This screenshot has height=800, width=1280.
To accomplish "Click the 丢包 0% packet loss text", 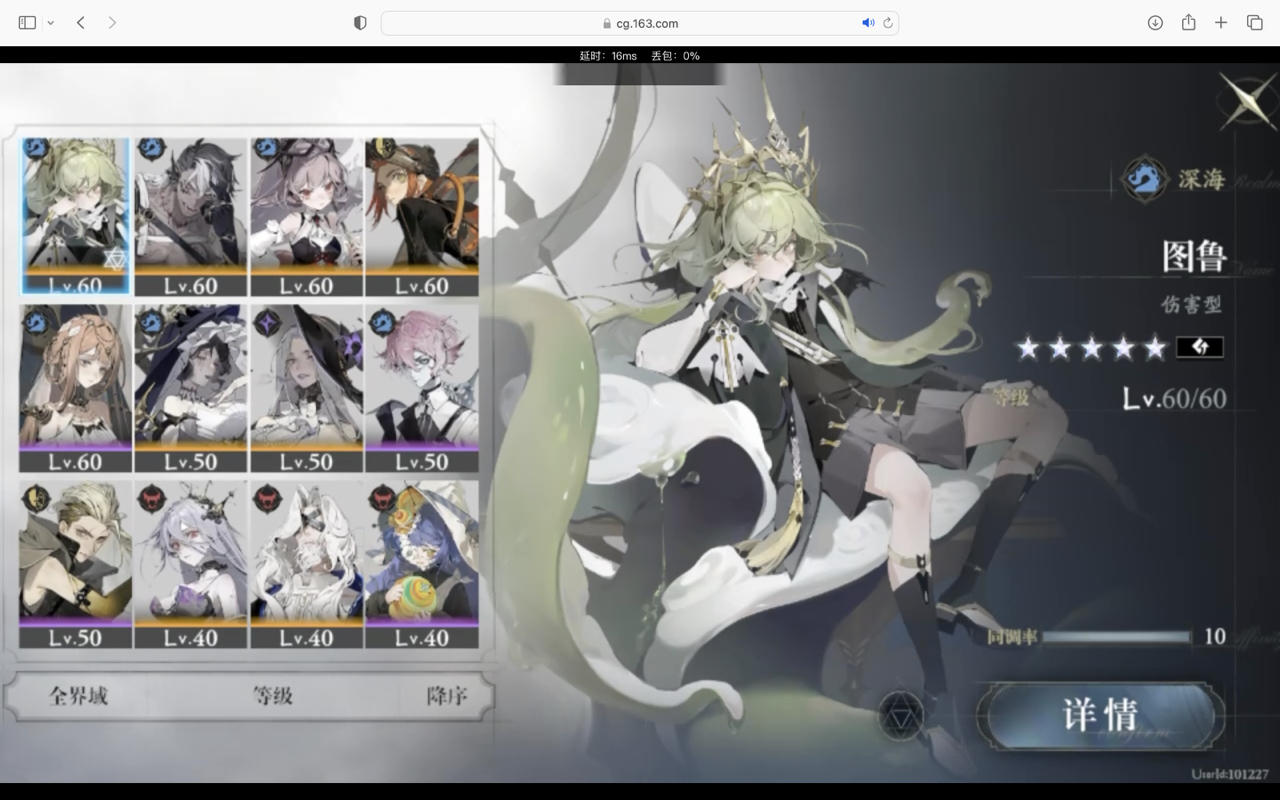I will (676, 56).
